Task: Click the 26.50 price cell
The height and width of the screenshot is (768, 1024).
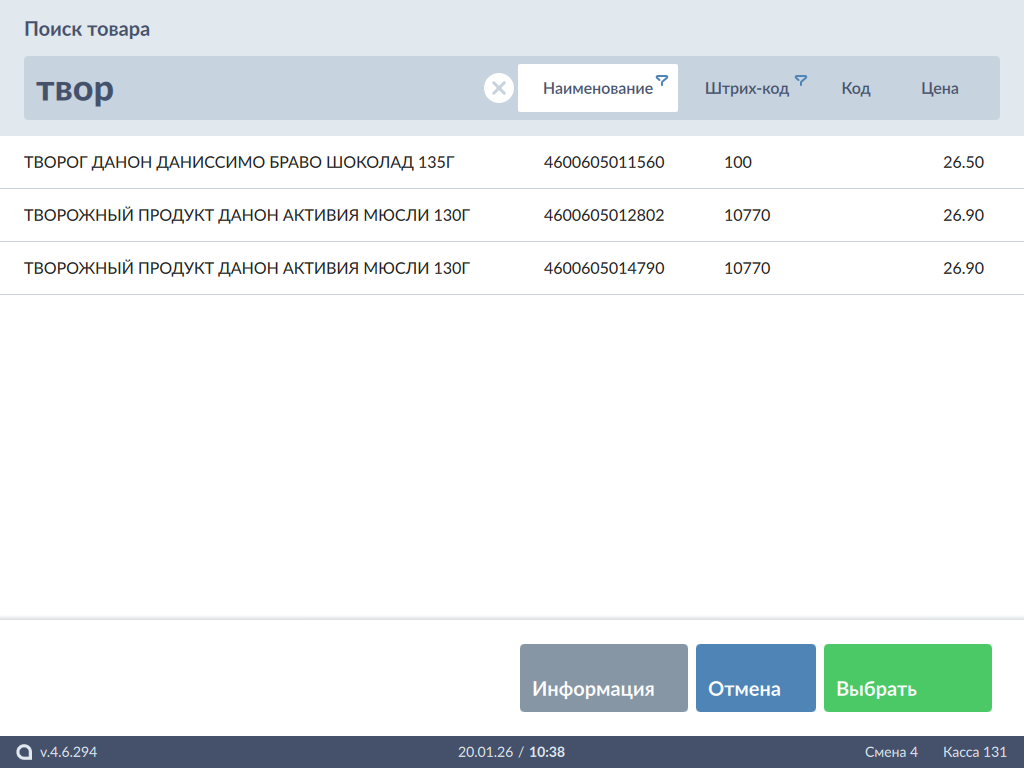Action: coord(963,162)
